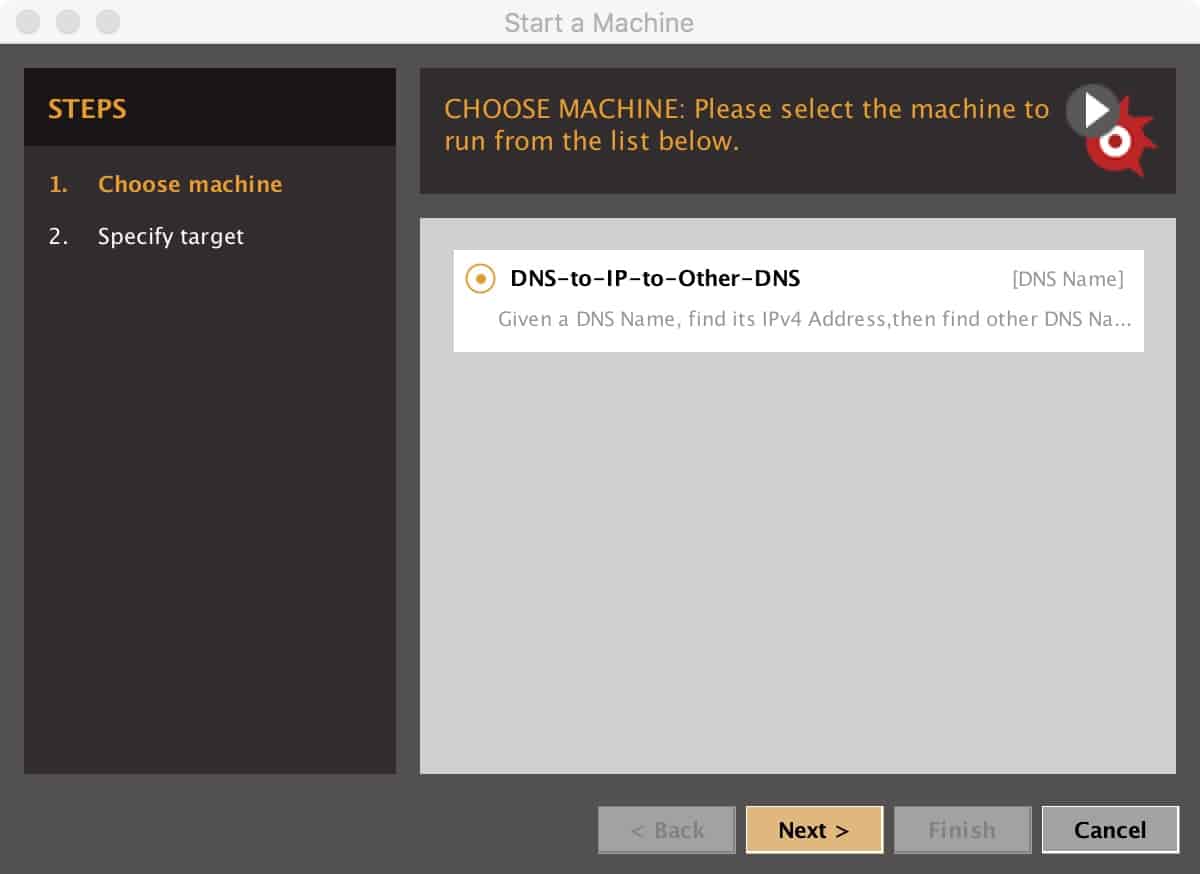This screenshot has width=1200, height=874.
Task: Click the Start a Machine title text
Action: (599, 22)
